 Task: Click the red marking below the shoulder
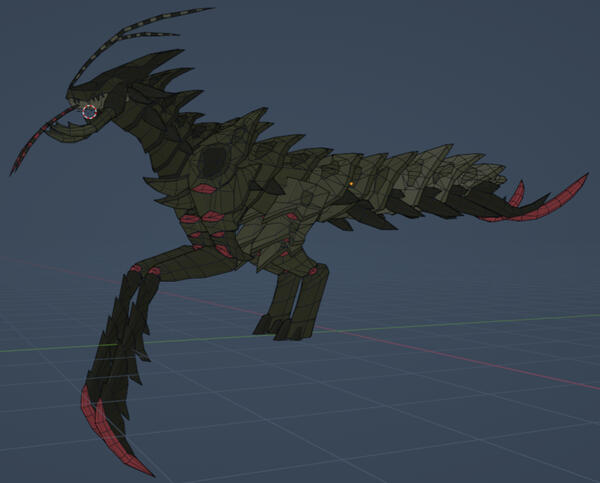(x=204, y=189)
